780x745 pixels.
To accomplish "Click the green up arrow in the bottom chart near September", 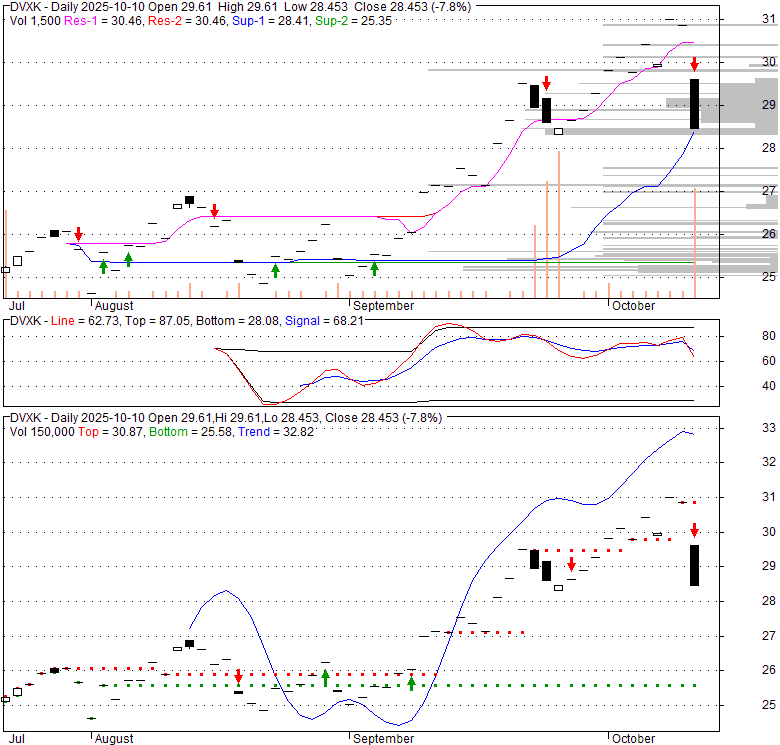I will click(411, 683).
